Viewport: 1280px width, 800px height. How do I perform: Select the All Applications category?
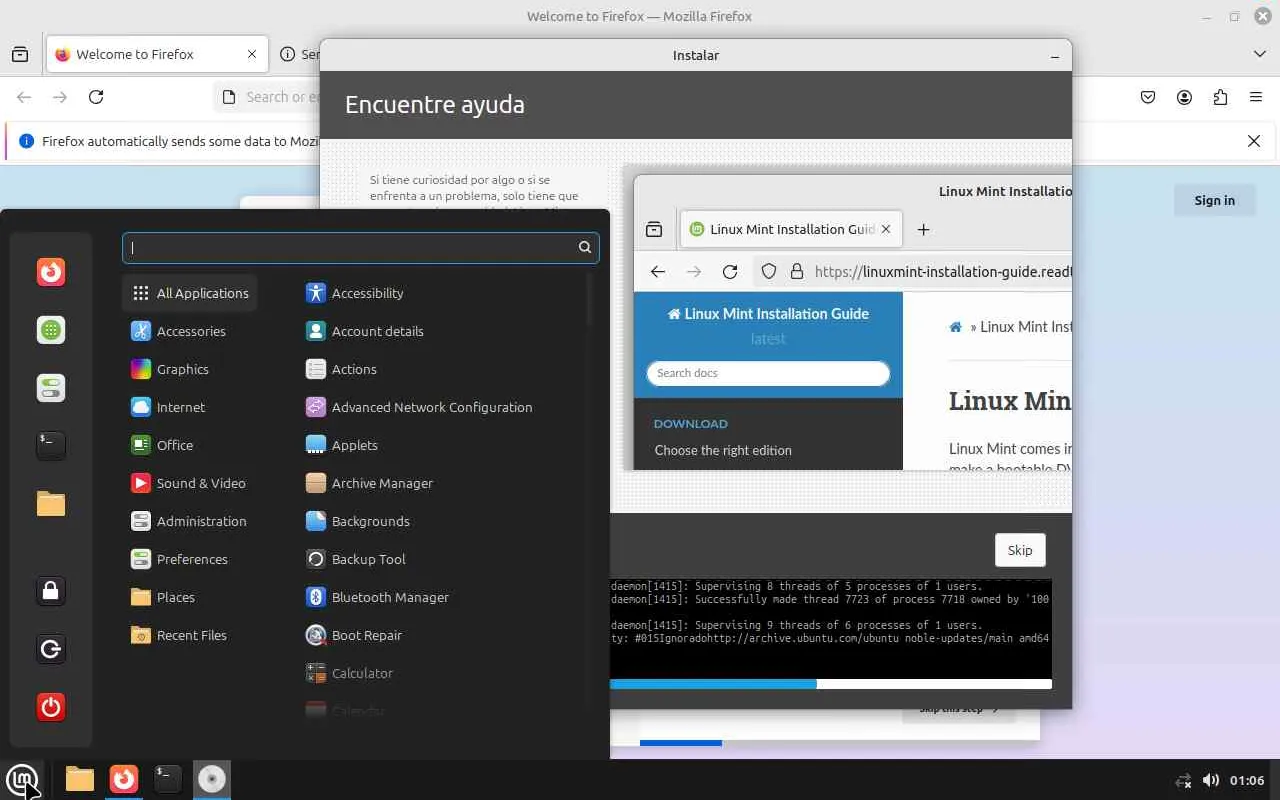[x=190, y=293]
